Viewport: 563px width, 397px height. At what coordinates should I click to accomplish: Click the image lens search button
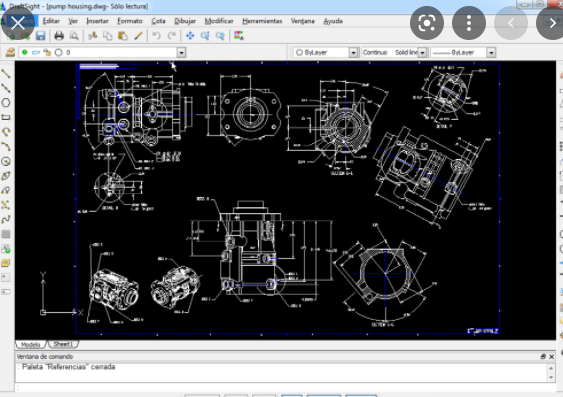pos(427,23)
